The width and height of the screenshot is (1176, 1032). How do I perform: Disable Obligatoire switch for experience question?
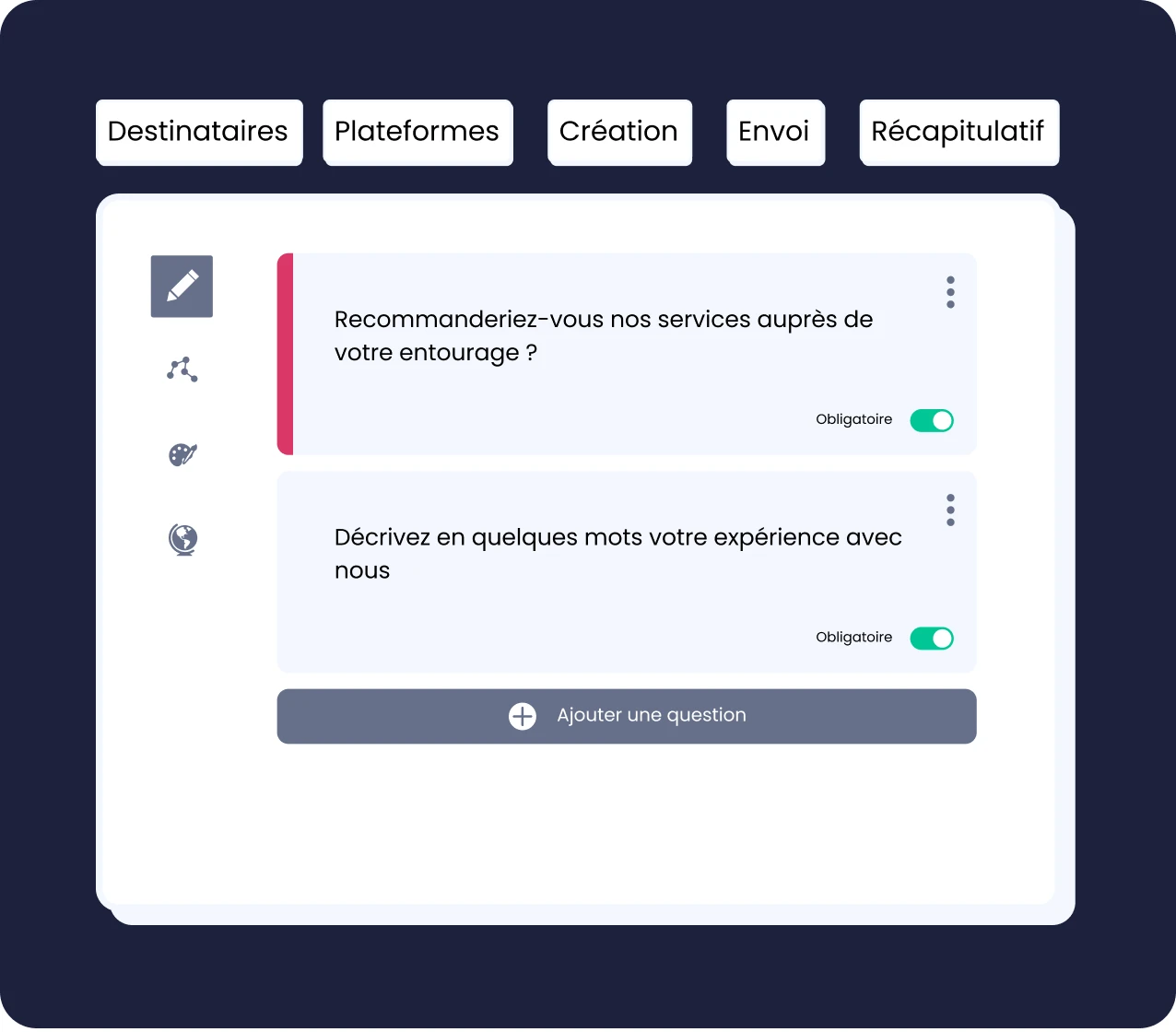[932, 639]
